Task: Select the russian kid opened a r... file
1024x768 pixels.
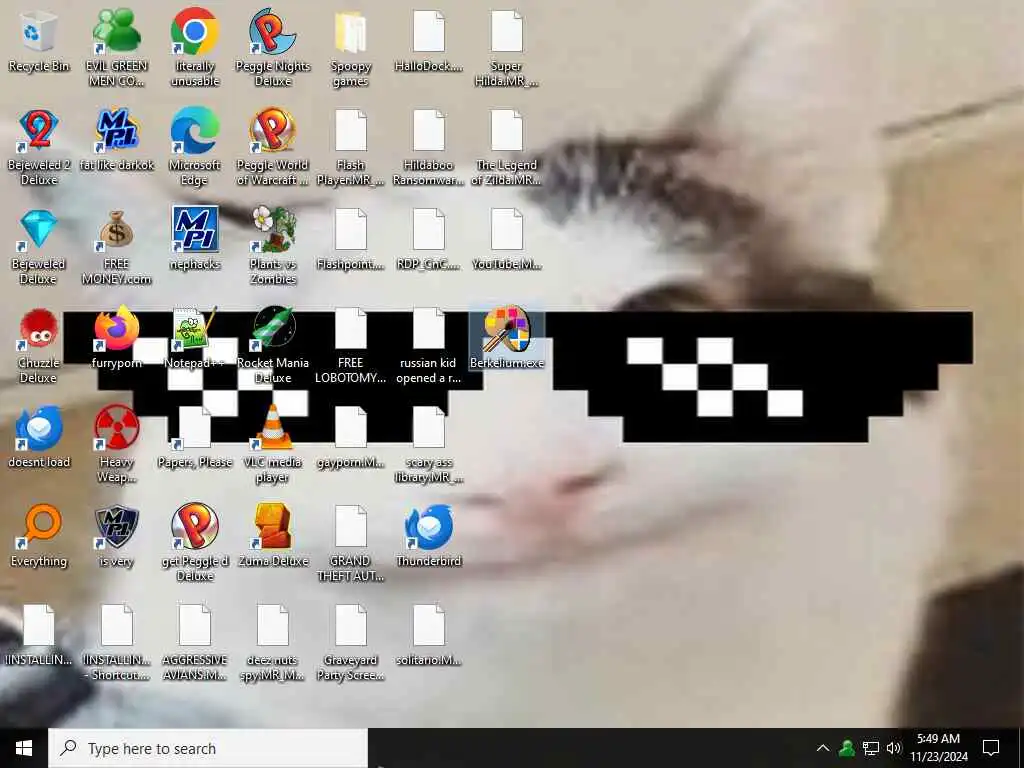Action: tap(428, 346)
